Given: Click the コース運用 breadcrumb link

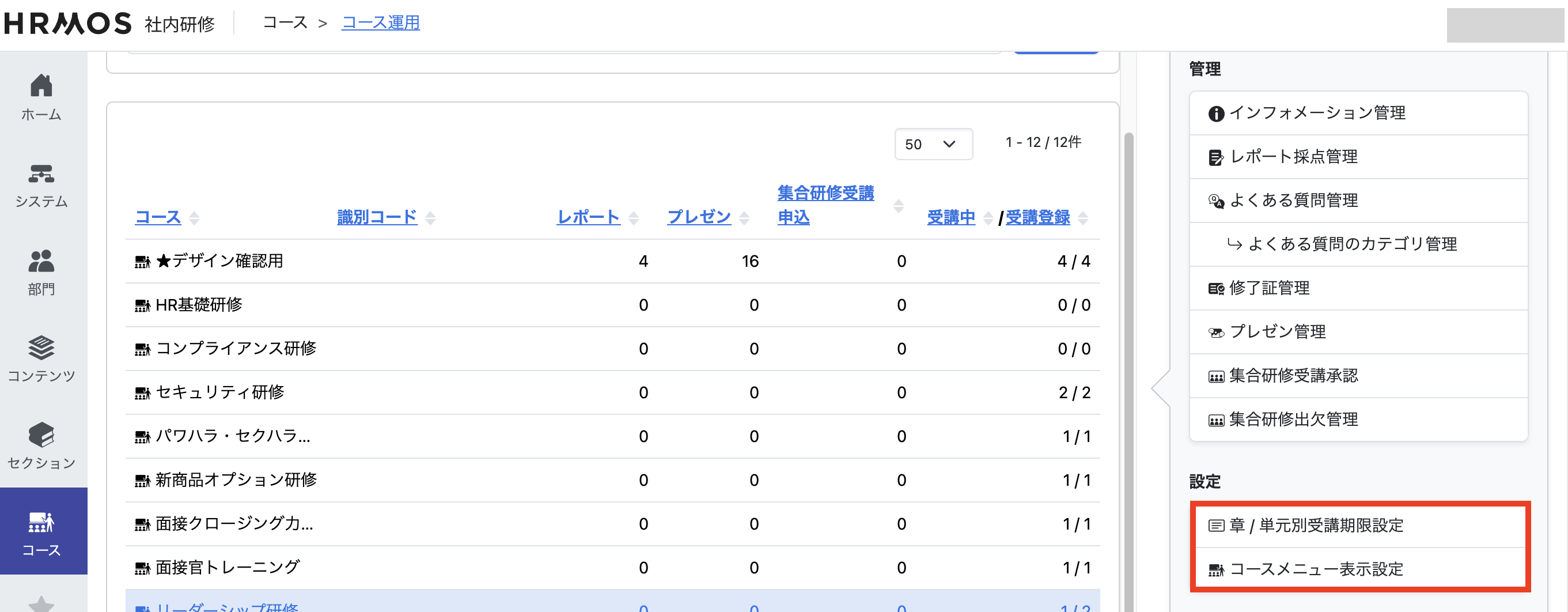Looking at the screenshot, I should (x=380, y=23).
